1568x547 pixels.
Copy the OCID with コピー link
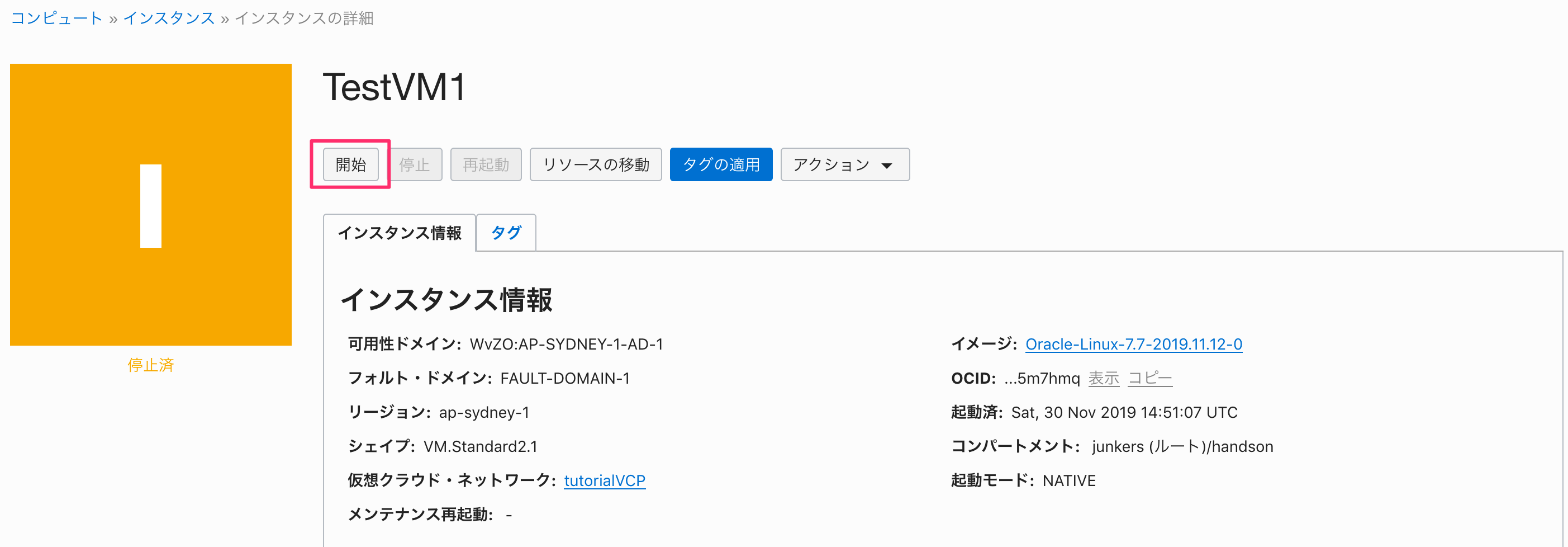[1150, 378]
